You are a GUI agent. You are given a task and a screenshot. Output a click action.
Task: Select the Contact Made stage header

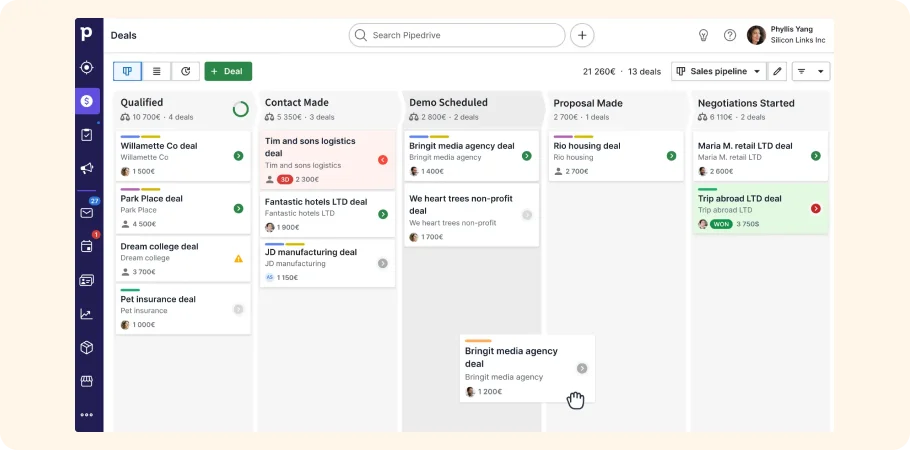[x=297, y=103]
